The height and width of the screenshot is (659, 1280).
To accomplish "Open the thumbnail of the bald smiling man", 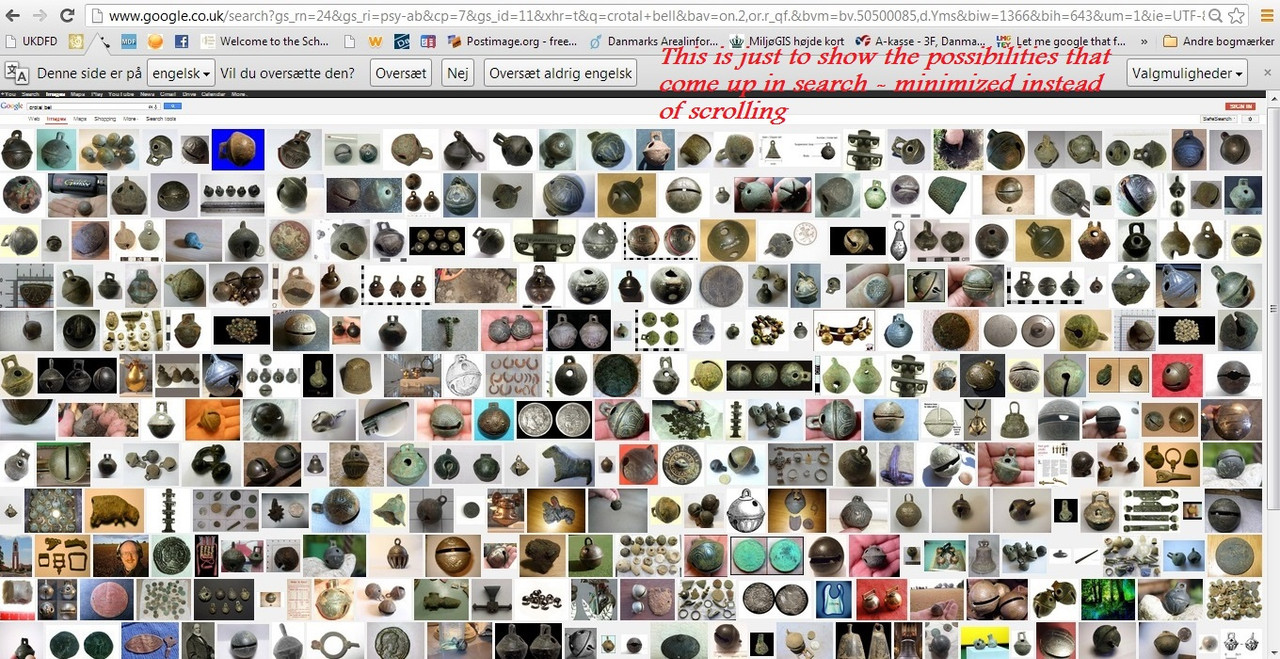I will tap(121, 556).
